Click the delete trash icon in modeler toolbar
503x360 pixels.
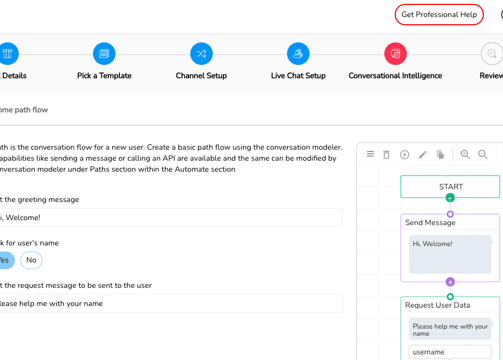[386, 155]
